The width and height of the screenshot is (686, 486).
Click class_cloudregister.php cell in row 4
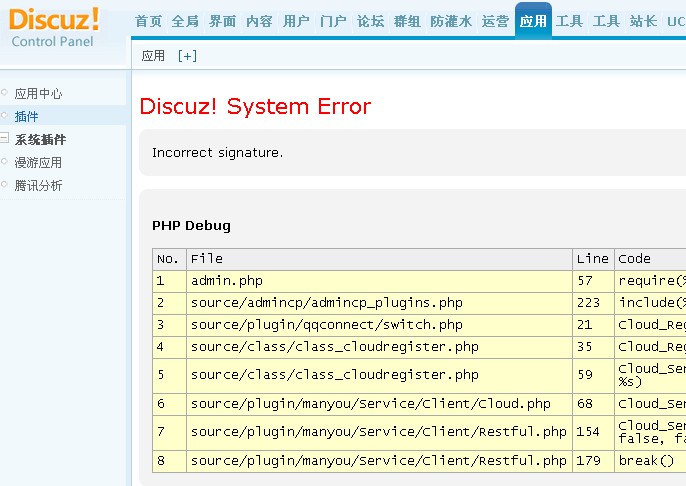pos(379,347)
